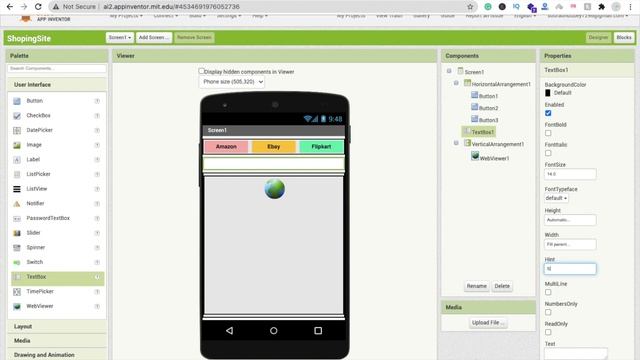Click the Delete component button
This screenshot has height=360, width=640.
[502, 286]
